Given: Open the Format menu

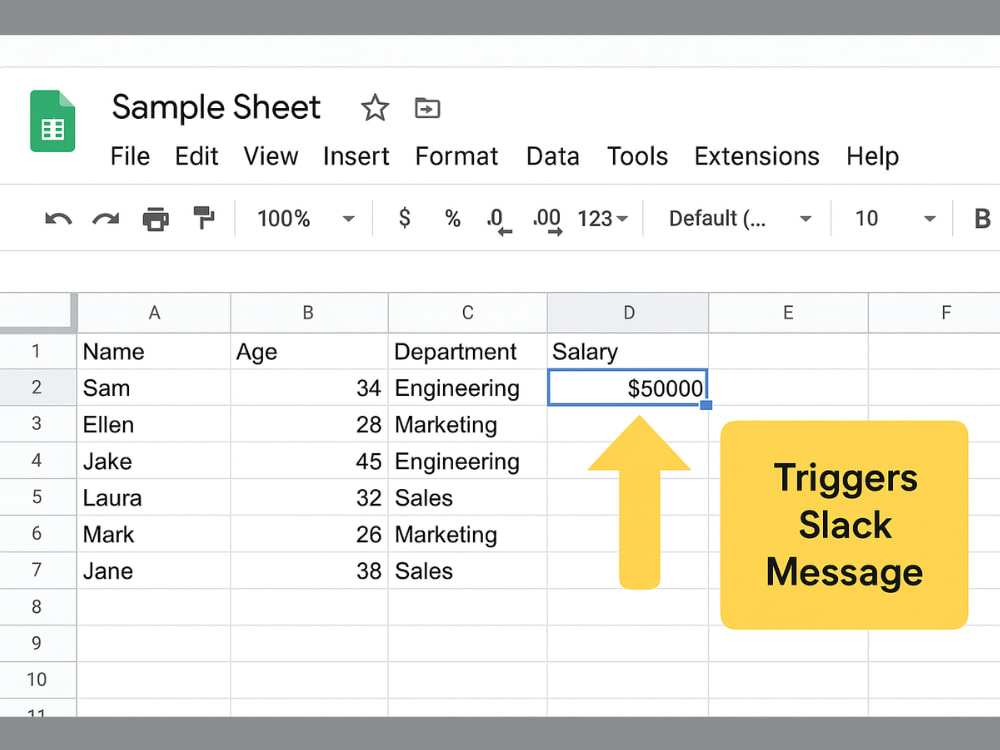Looking at the screenshot, I should coord(457,156).
